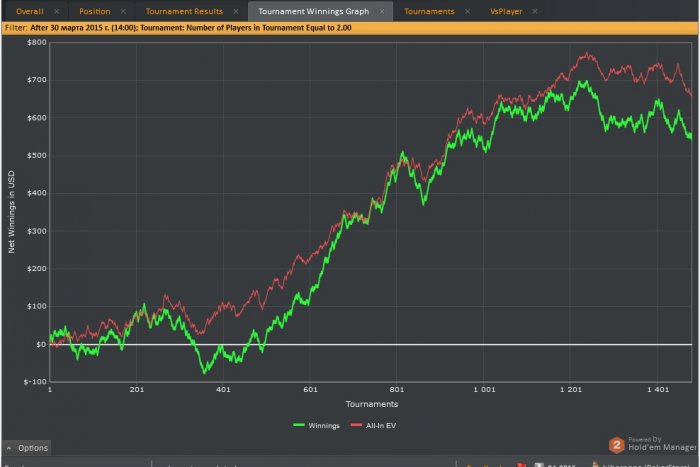Click the red All-In EV legend swatch
The height and width of the screenshot is (467, 700).
point(360,425)
